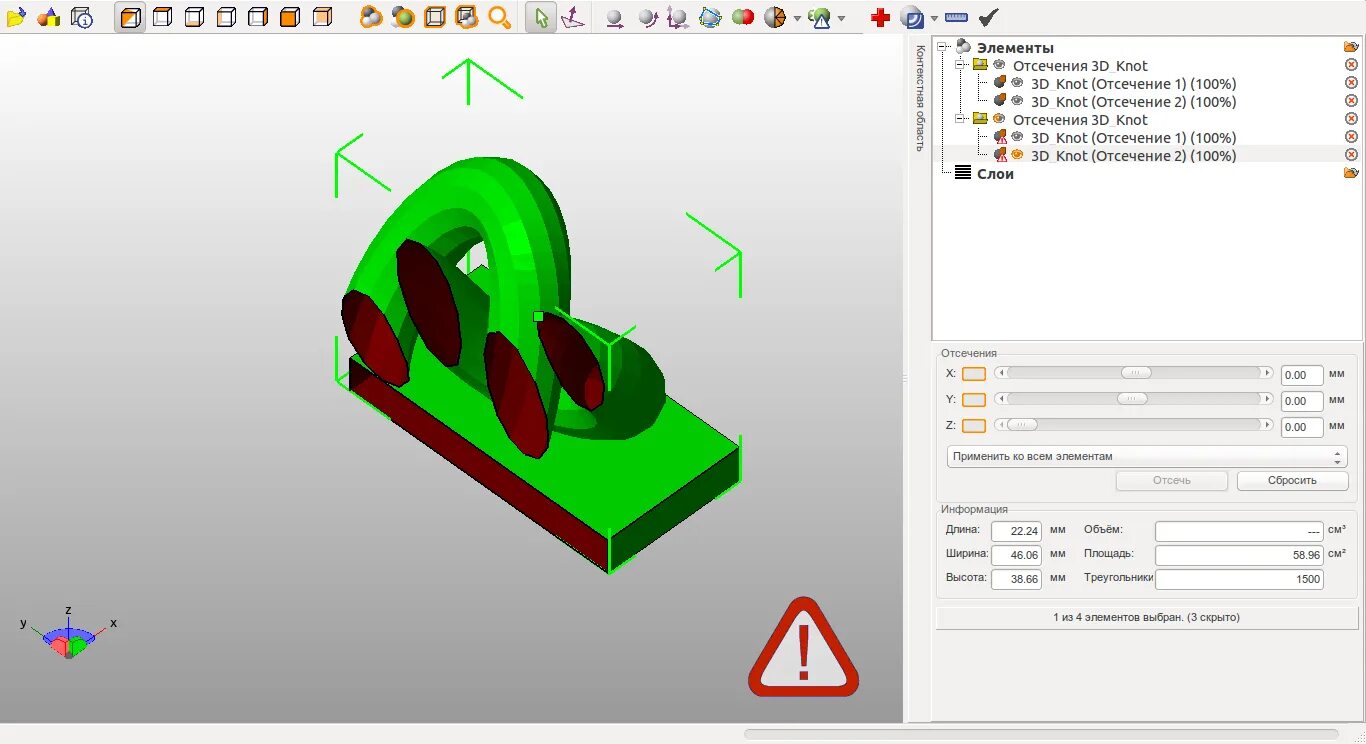Choose the align-to-plane axis tool
This screenshot has width=1366, height=744.
click(573, 17)
